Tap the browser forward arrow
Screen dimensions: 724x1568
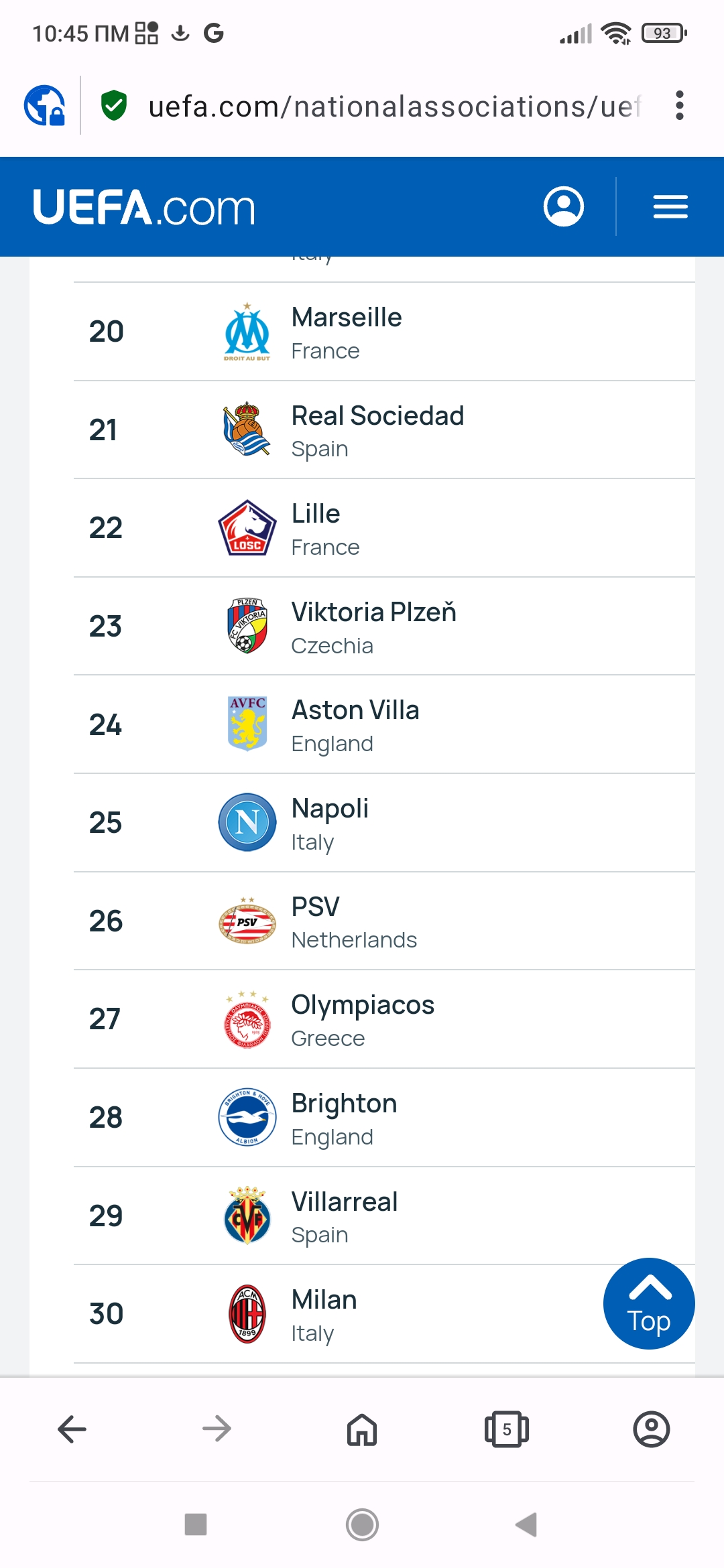217,1429
